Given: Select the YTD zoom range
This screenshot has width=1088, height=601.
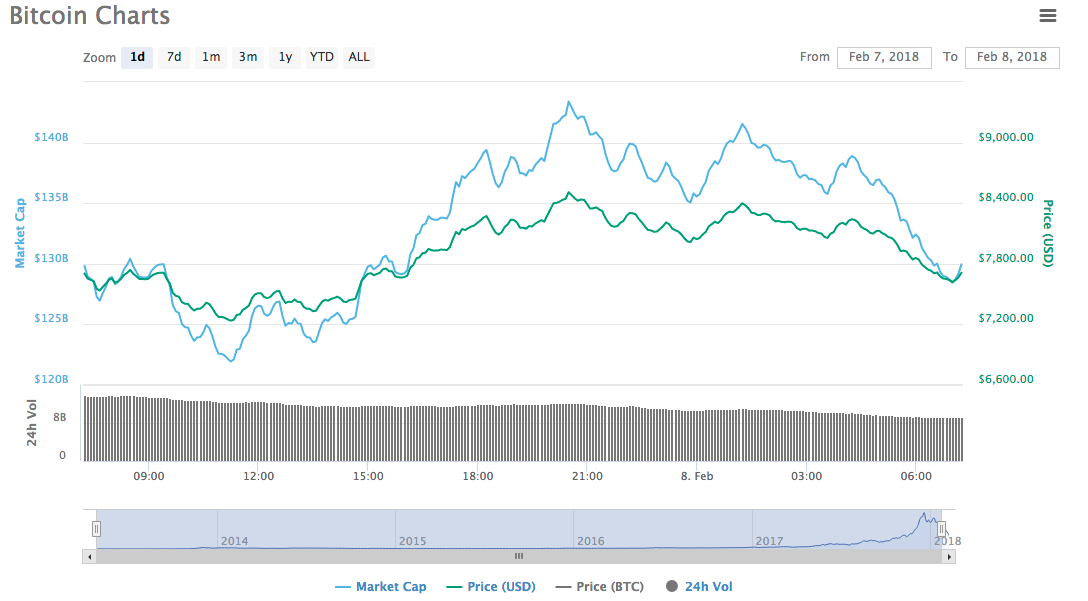Looking at the screenshot, I should (321, 57).
